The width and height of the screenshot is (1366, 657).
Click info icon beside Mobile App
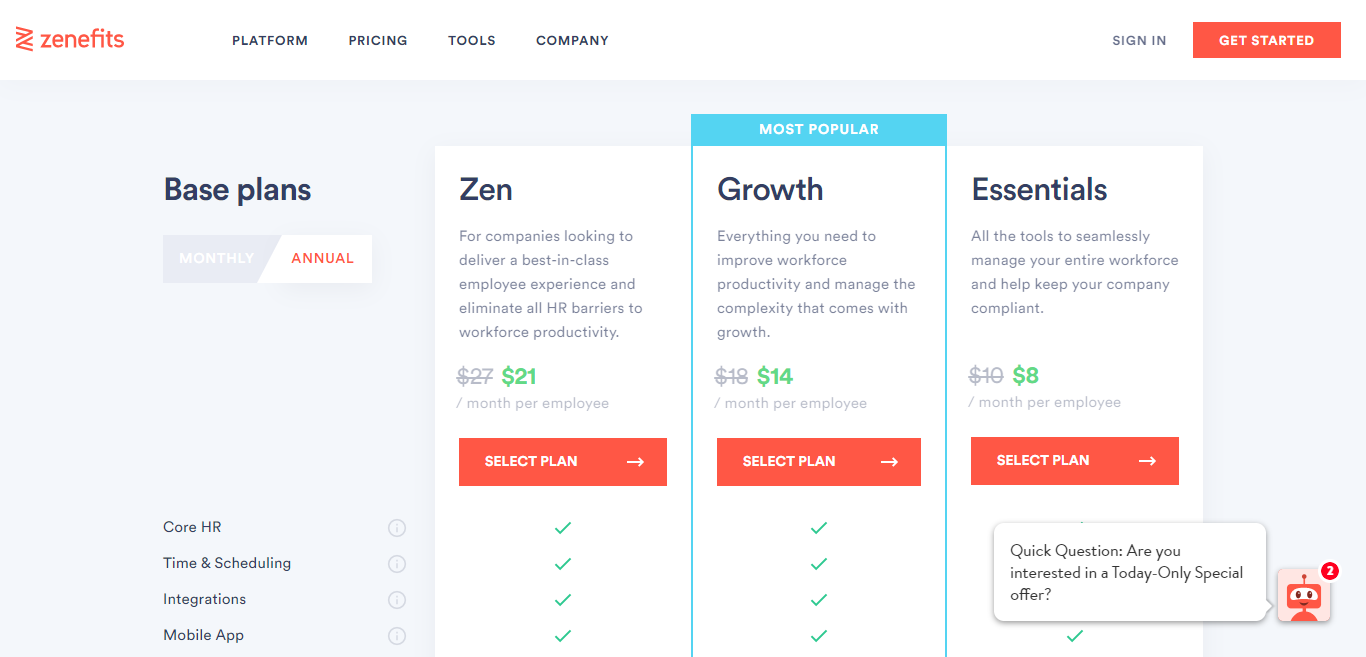[x=397, y=636]
